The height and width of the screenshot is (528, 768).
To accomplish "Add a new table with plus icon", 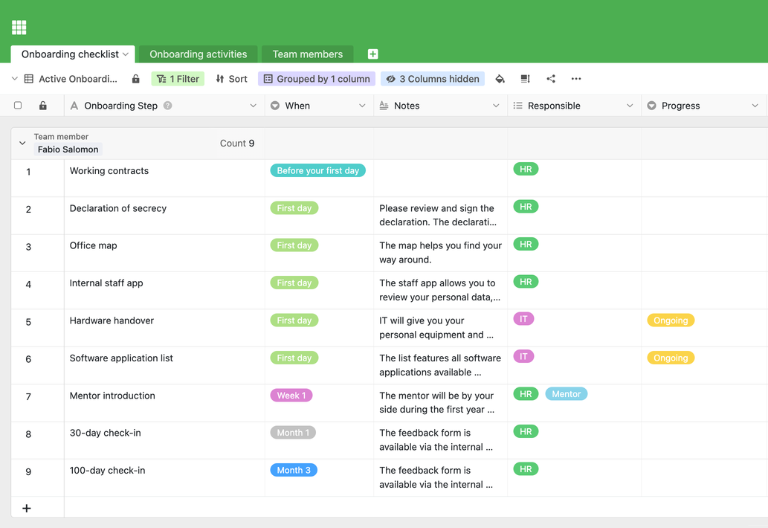I will tap(373, 54).
